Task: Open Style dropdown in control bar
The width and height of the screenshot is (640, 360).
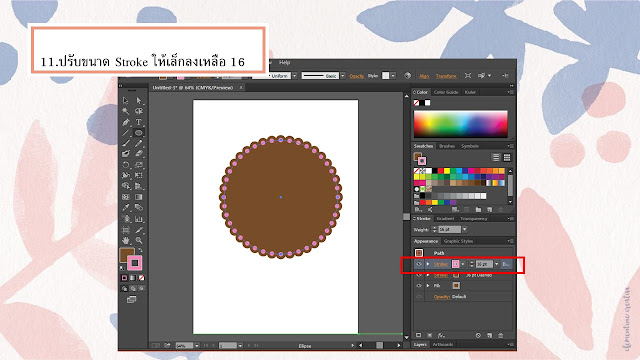Action: 393,76
